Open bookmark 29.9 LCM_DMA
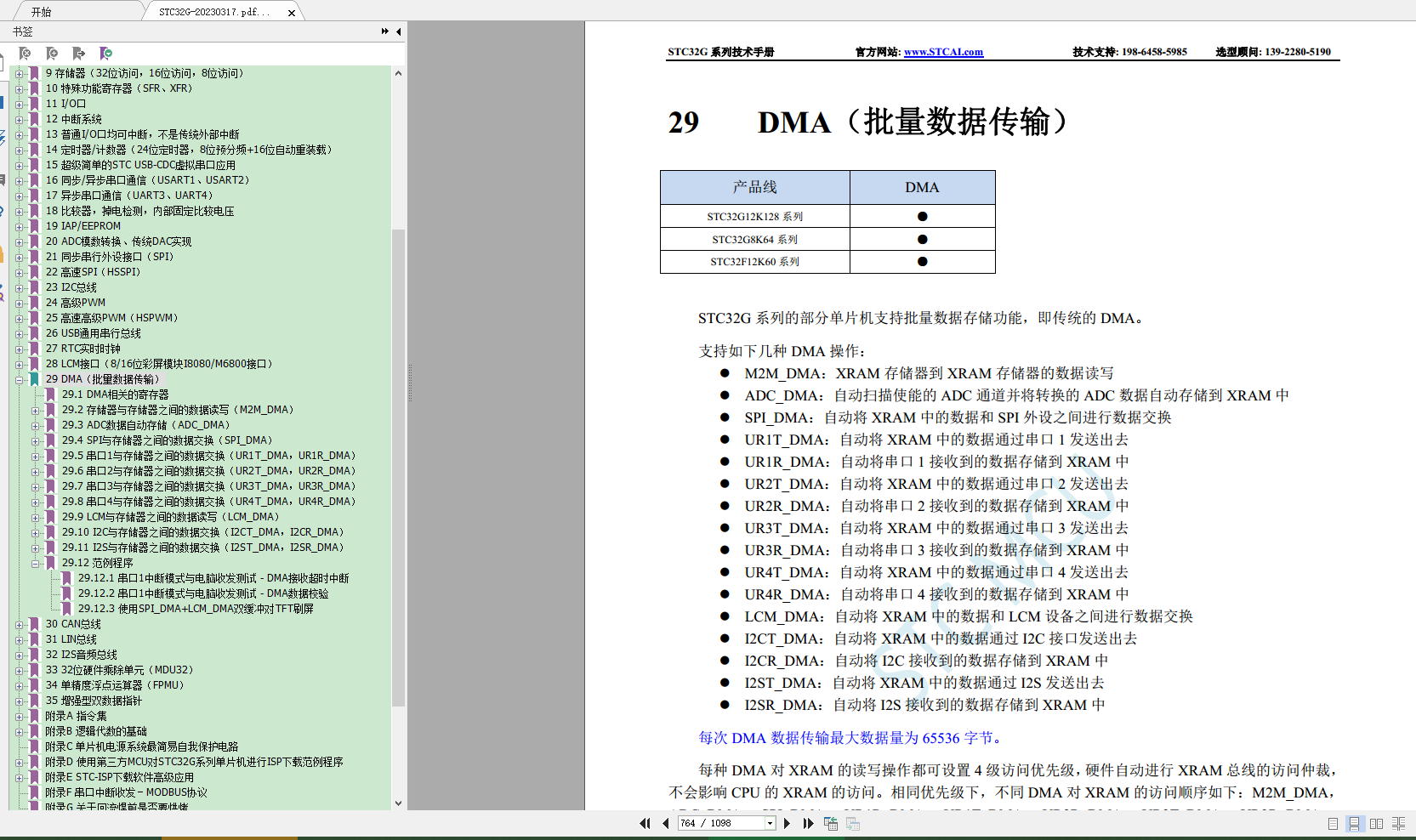 point(170,517)
